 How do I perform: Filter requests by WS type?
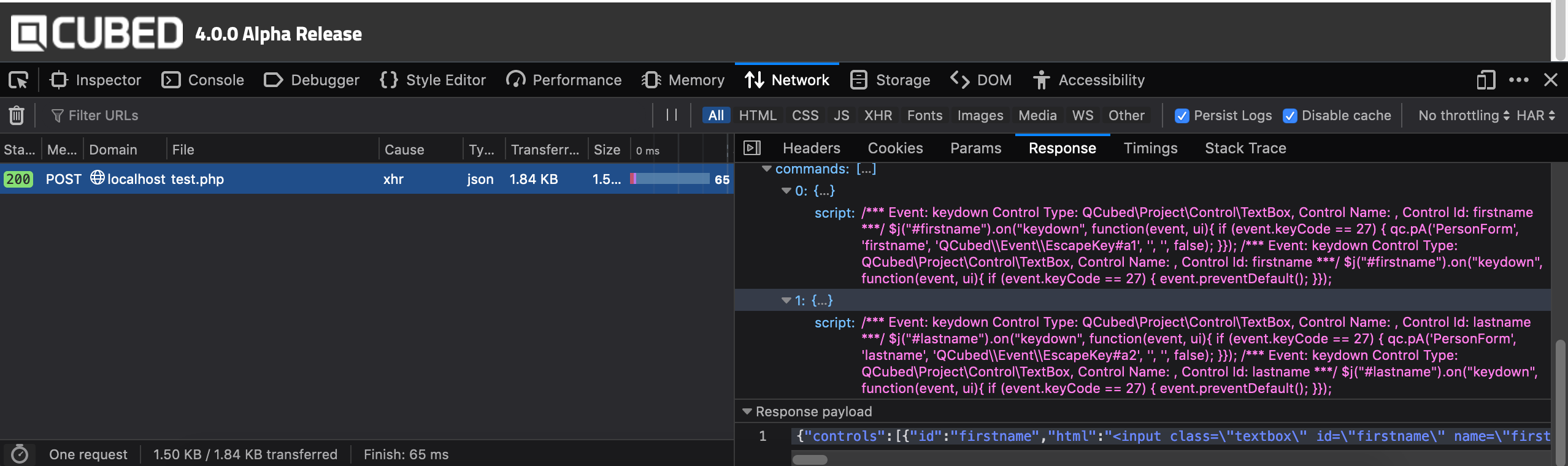(1083, 115)
